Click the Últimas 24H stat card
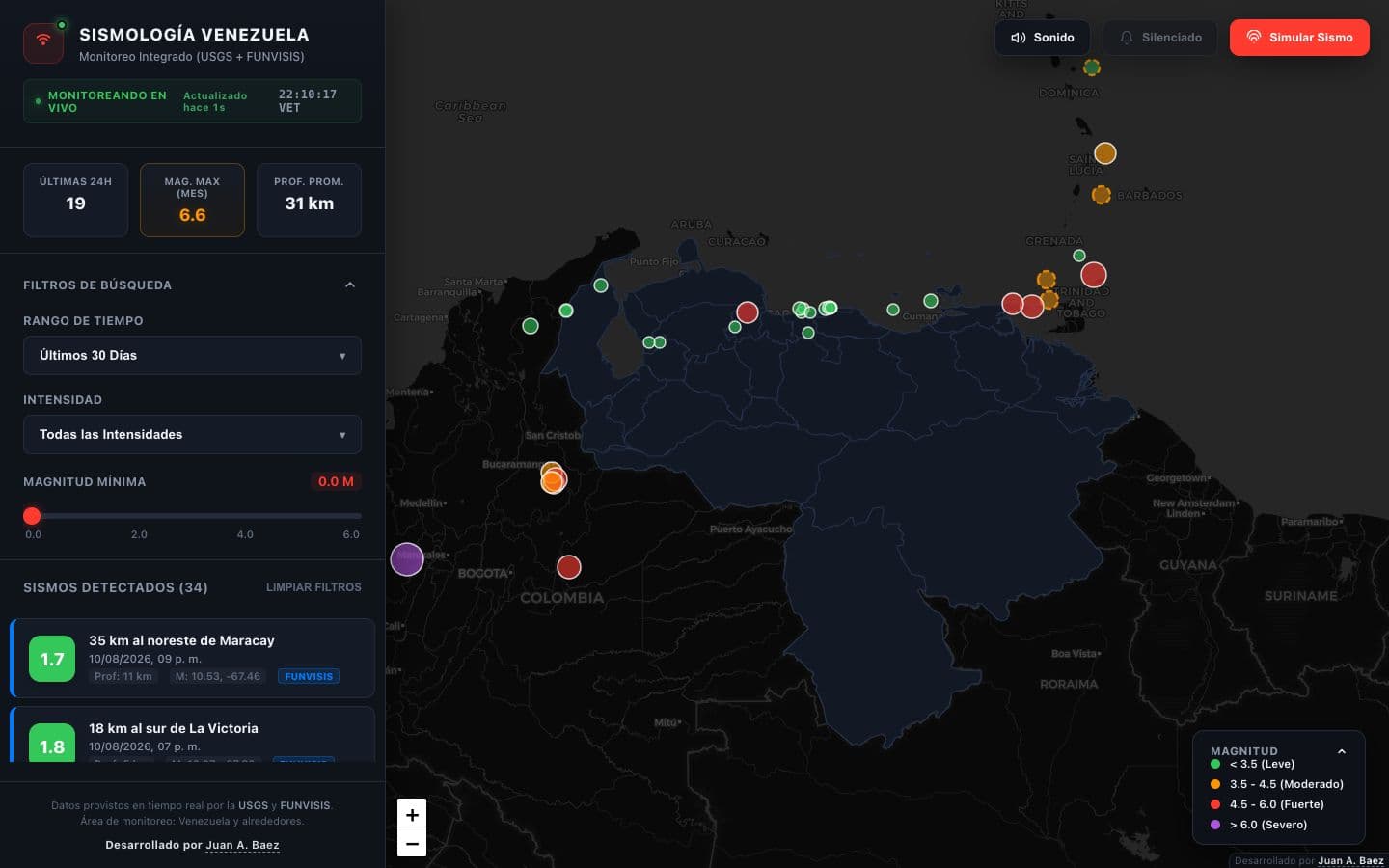Viewport: 1389px width, 868px height. pos(75,200)
